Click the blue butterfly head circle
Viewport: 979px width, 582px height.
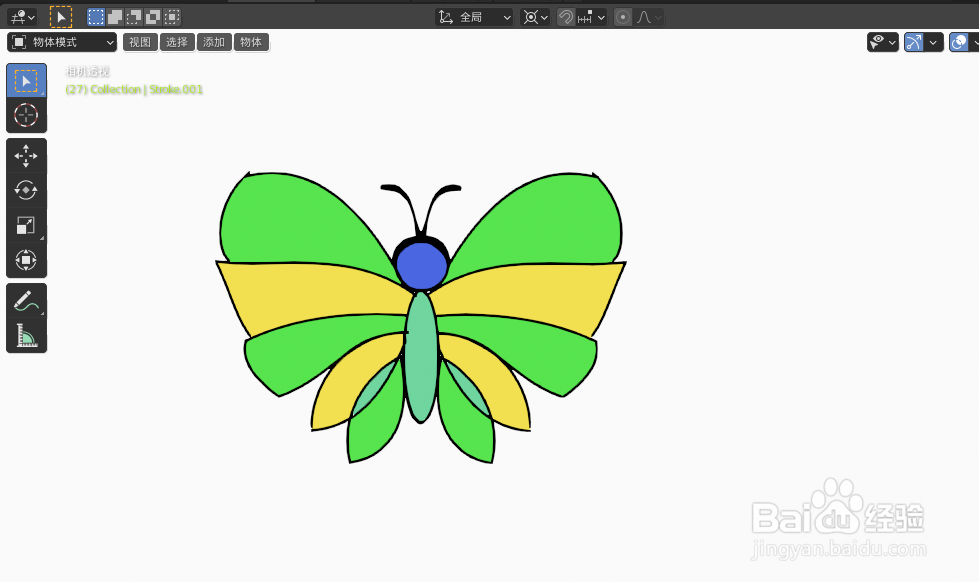(422, 266)
